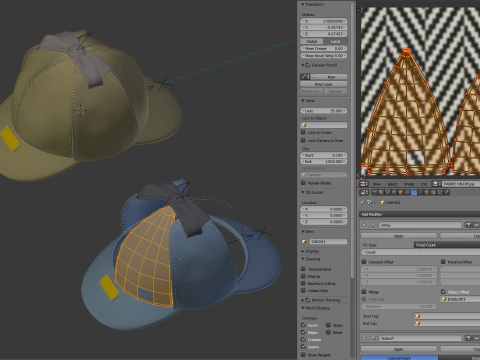
Task: Open the Add Modifier dropdown
Action: click(420, 214)
